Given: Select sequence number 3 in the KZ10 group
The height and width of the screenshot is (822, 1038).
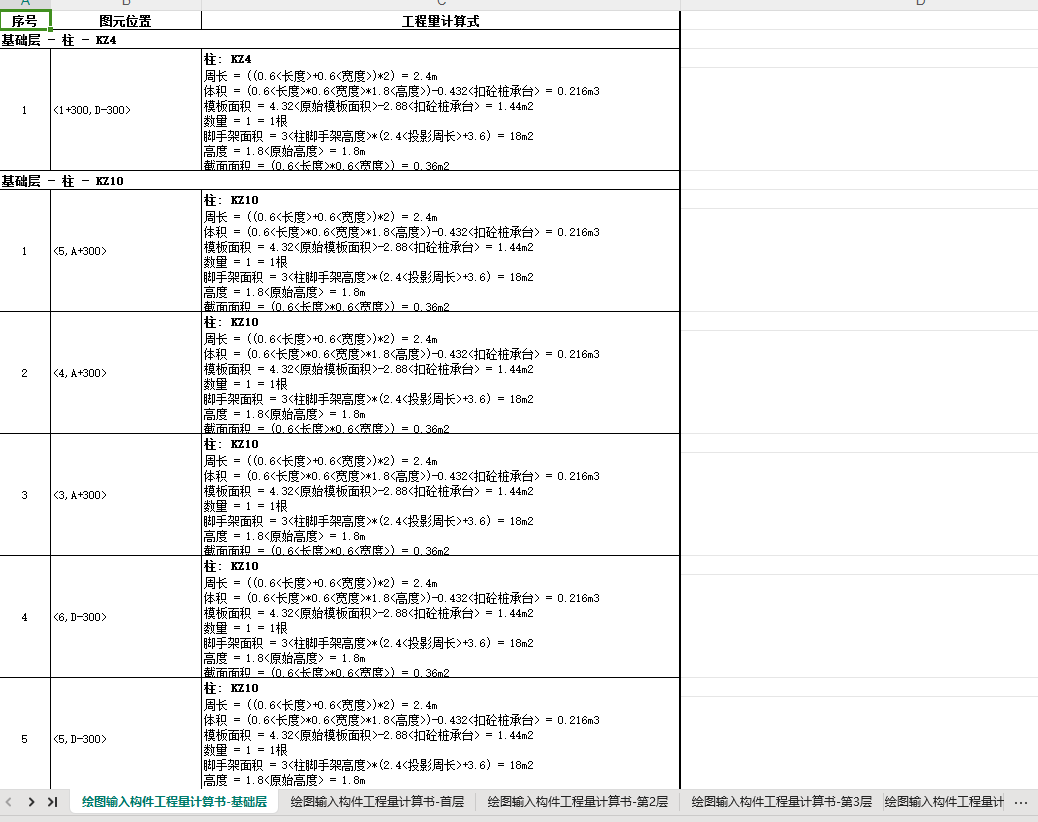Looking at the screenshot, I should [25, 495].
